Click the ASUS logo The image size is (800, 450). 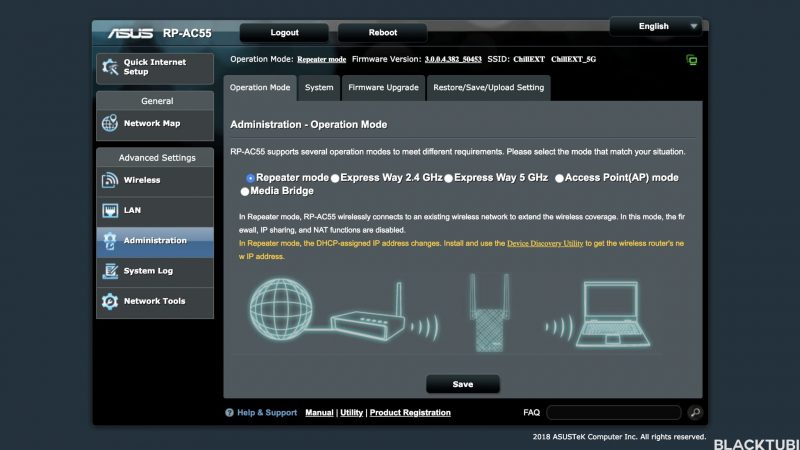pyautogui.click(x=130, y=33)
